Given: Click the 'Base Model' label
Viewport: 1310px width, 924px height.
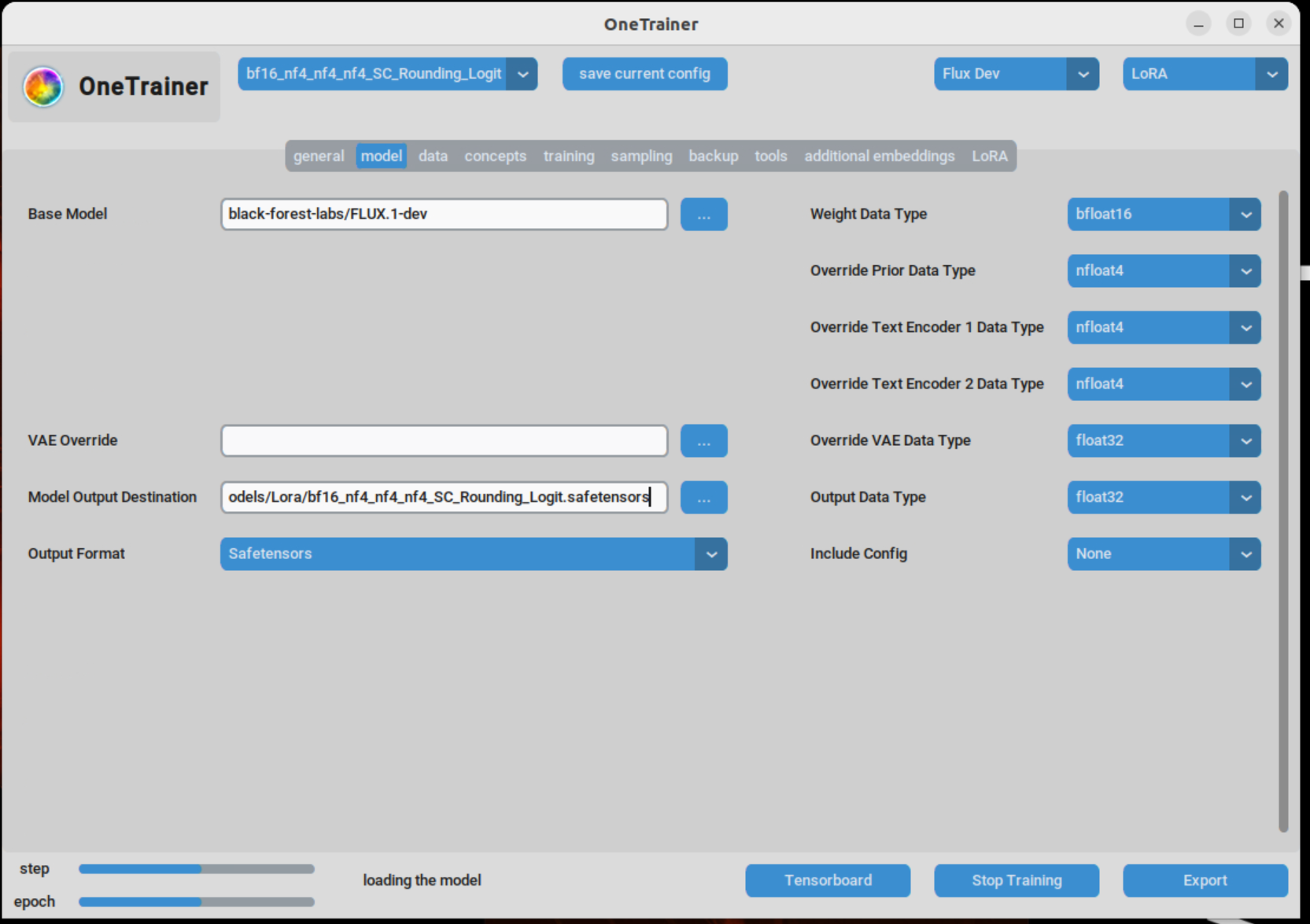Looking at the screenshot, I should coord(68,214).
